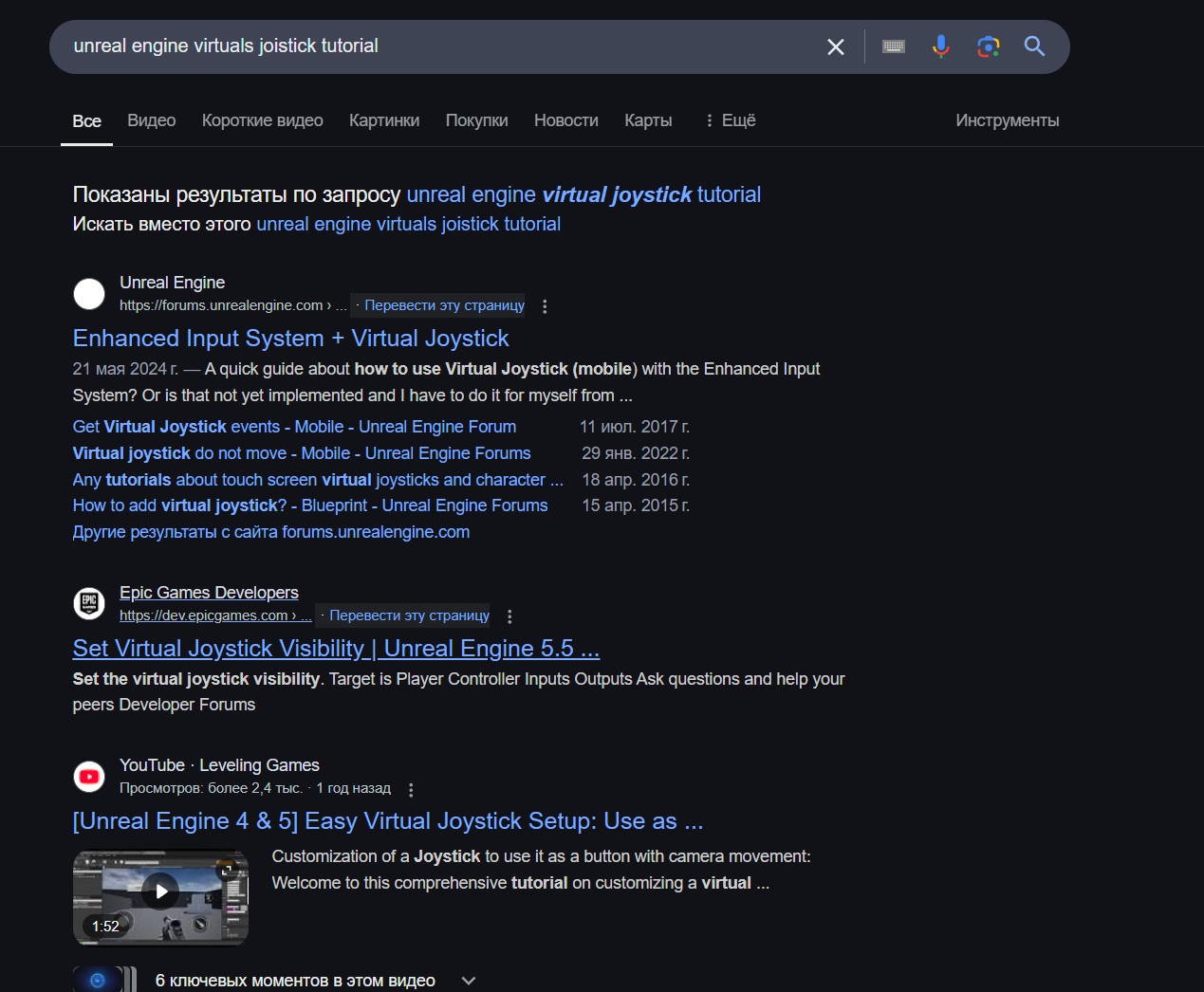The image size is (1204, 992).
Task: Switch to the Видео tab
Action: [x=152, y=120]
